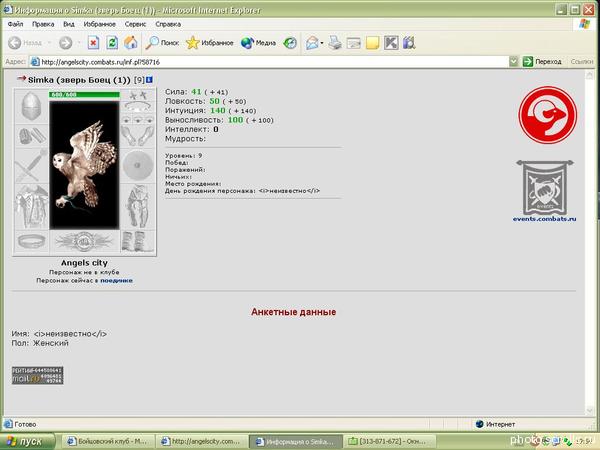Viewport: 600px width, 450px height.
Task: Click the Forward arrow toolbar icon
Action: coord(65,43)
